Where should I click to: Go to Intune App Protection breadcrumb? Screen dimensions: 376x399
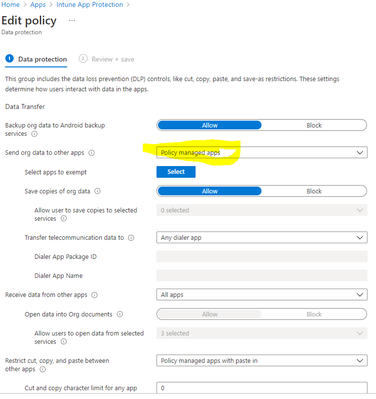pyautogui.click(x=90, y=5)
